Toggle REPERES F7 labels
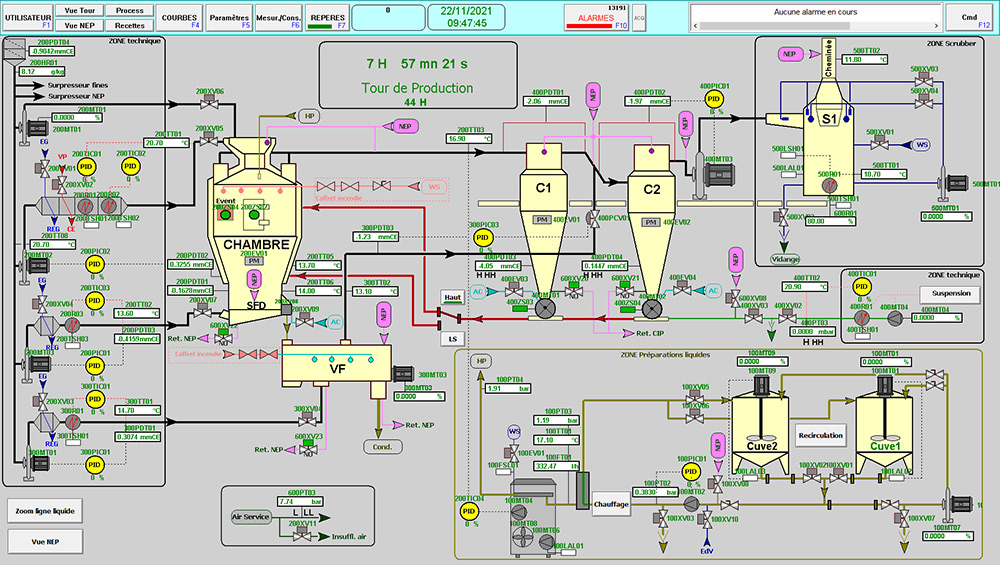1000x565 pixels. click(x=327, y=18)
